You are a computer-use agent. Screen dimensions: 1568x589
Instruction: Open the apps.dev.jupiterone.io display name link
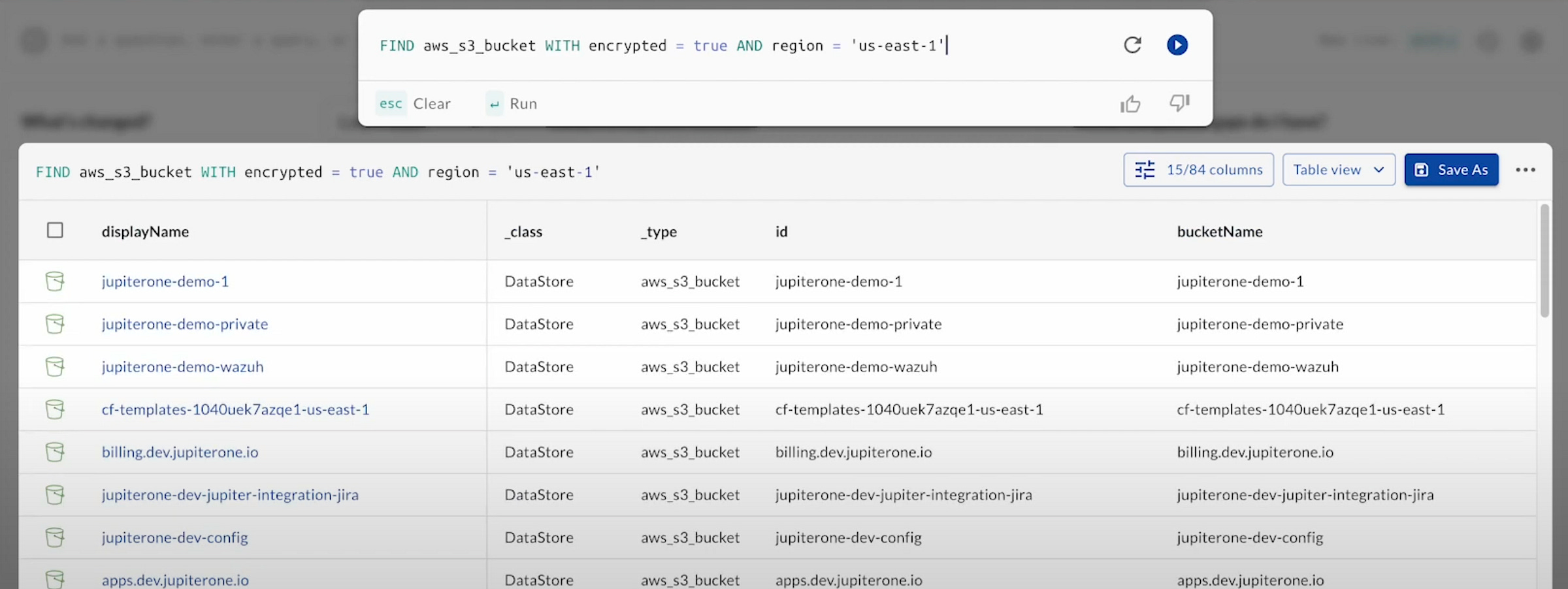click(x=175, y=580)
